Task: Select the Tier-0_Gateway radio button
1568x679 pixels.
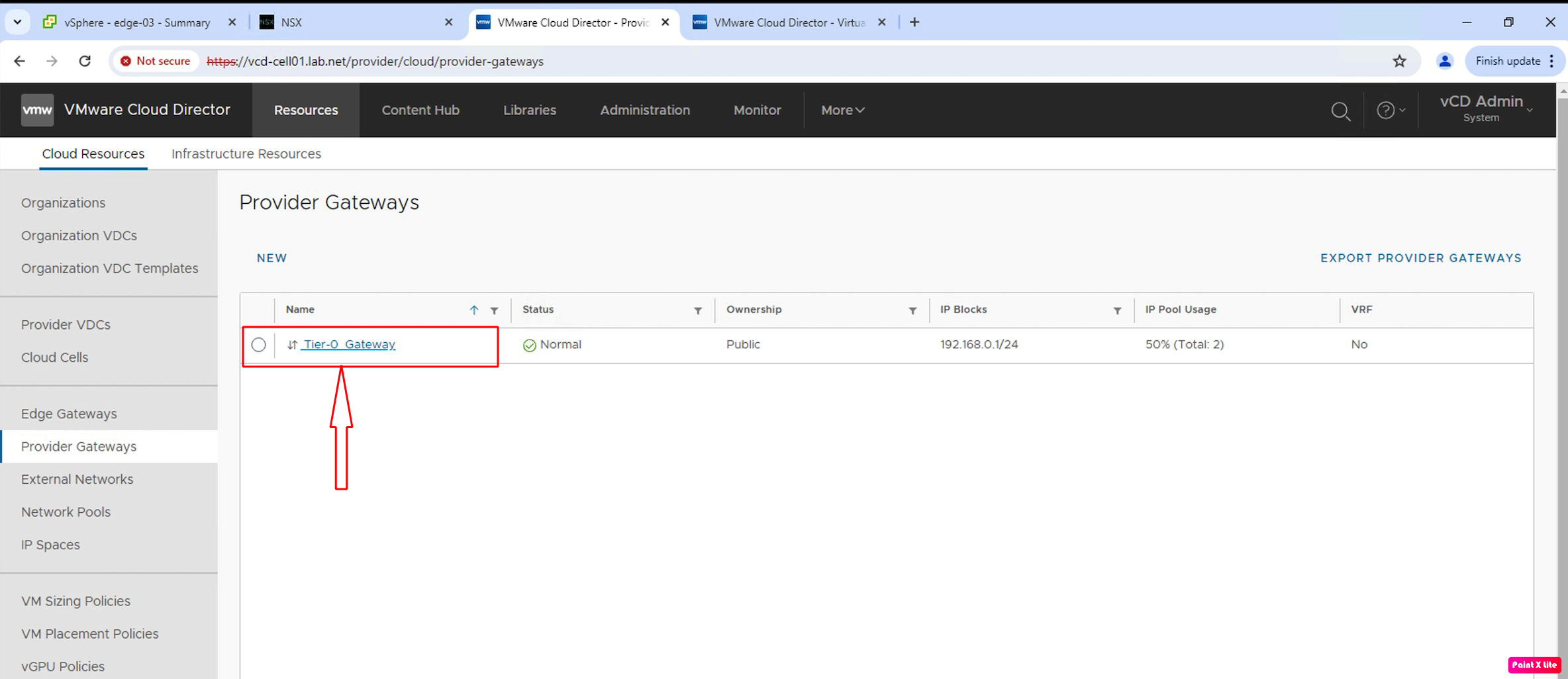Action: [259, 345]
